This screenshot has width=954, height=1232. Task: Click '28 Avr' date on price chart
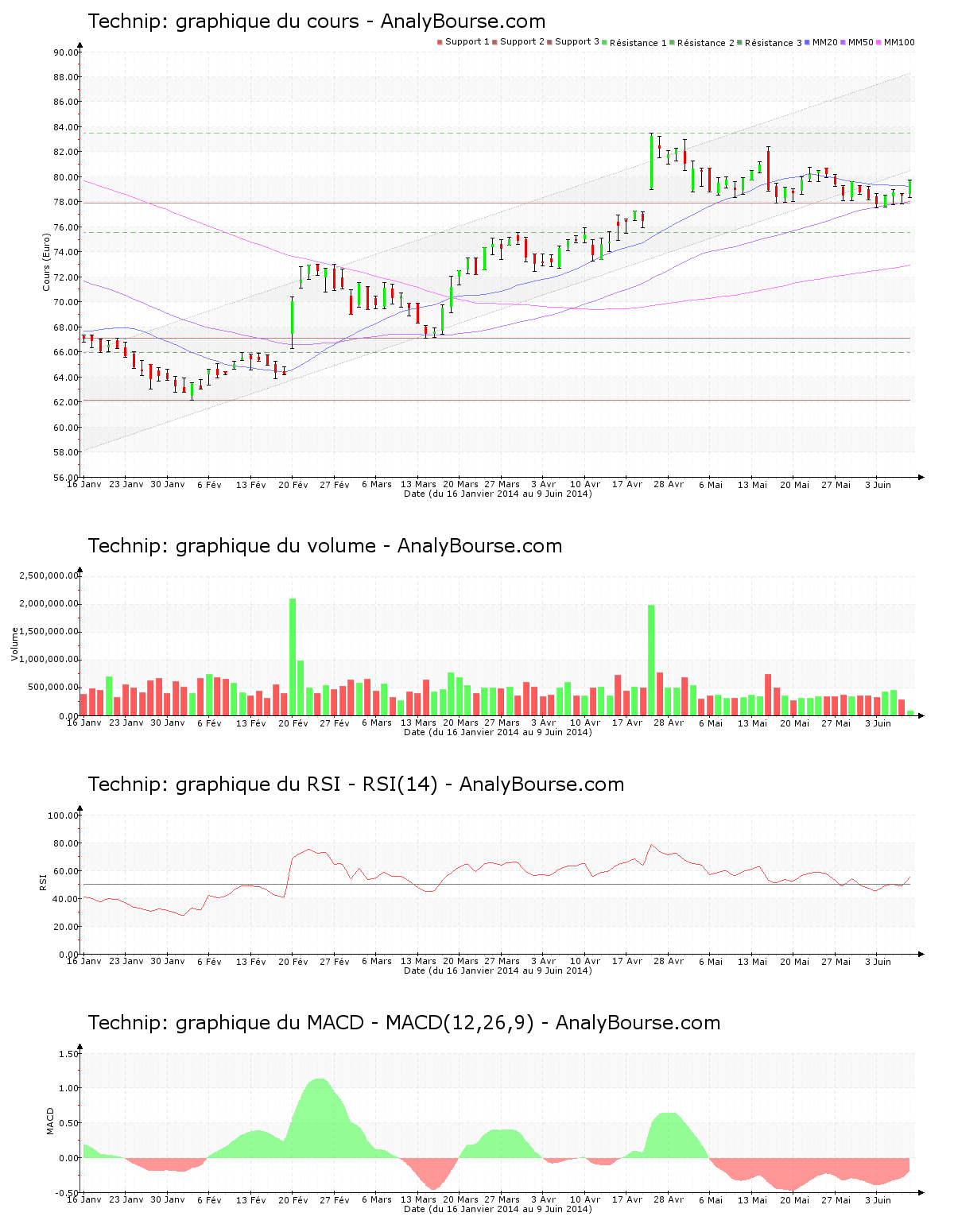pyautogui.click(x=669, y=484)
